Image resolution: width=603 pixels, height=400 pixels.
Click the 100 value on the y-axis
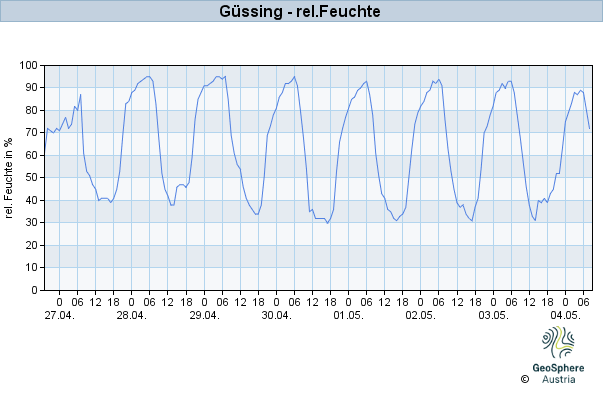(x=28, y=65)
